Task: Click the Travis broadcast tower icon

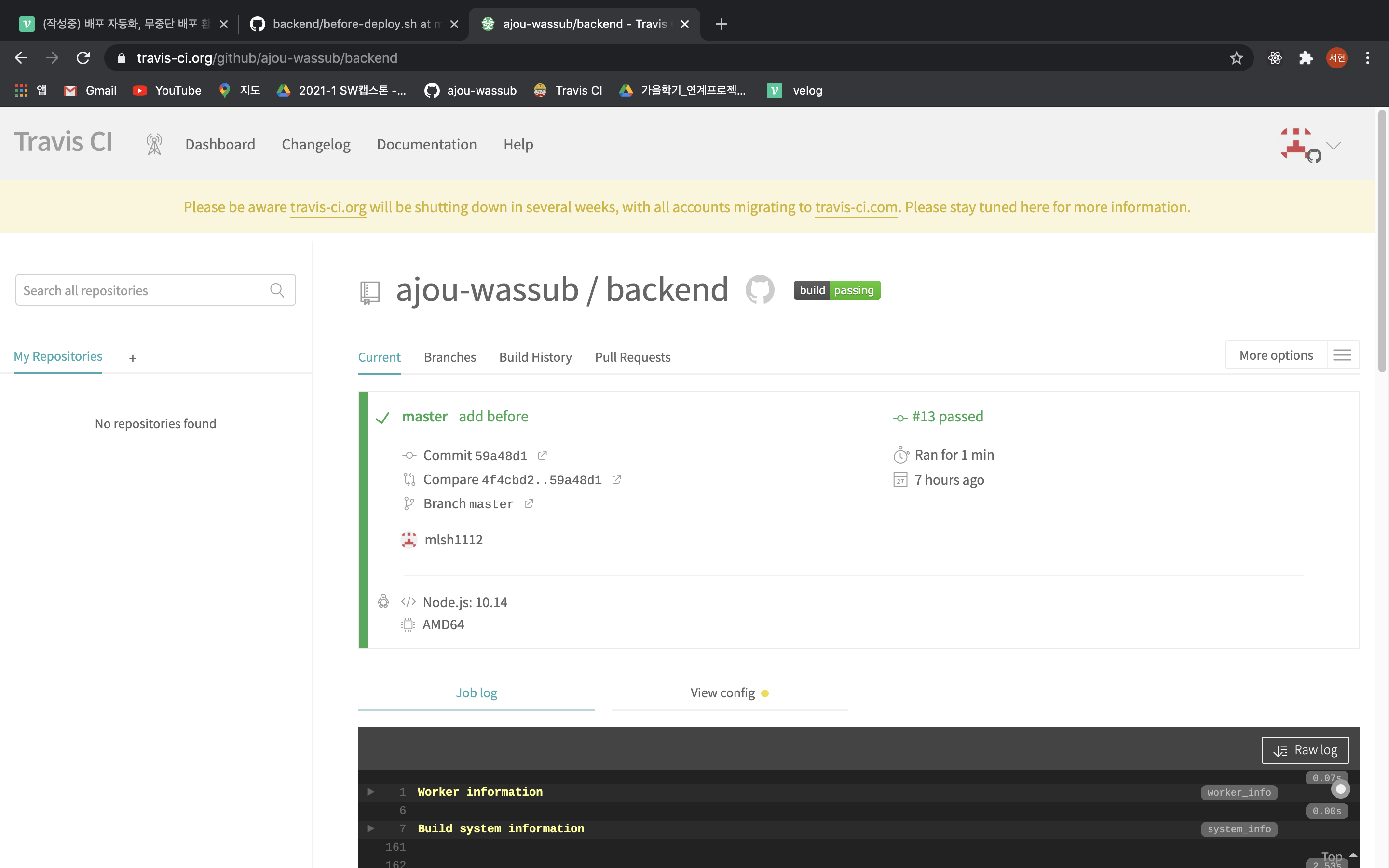Action: tap(154, 144)
